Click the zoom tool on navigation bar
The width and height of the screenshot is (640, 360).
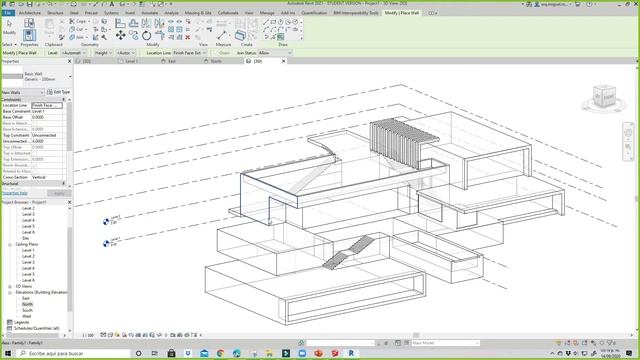point(628,147)
